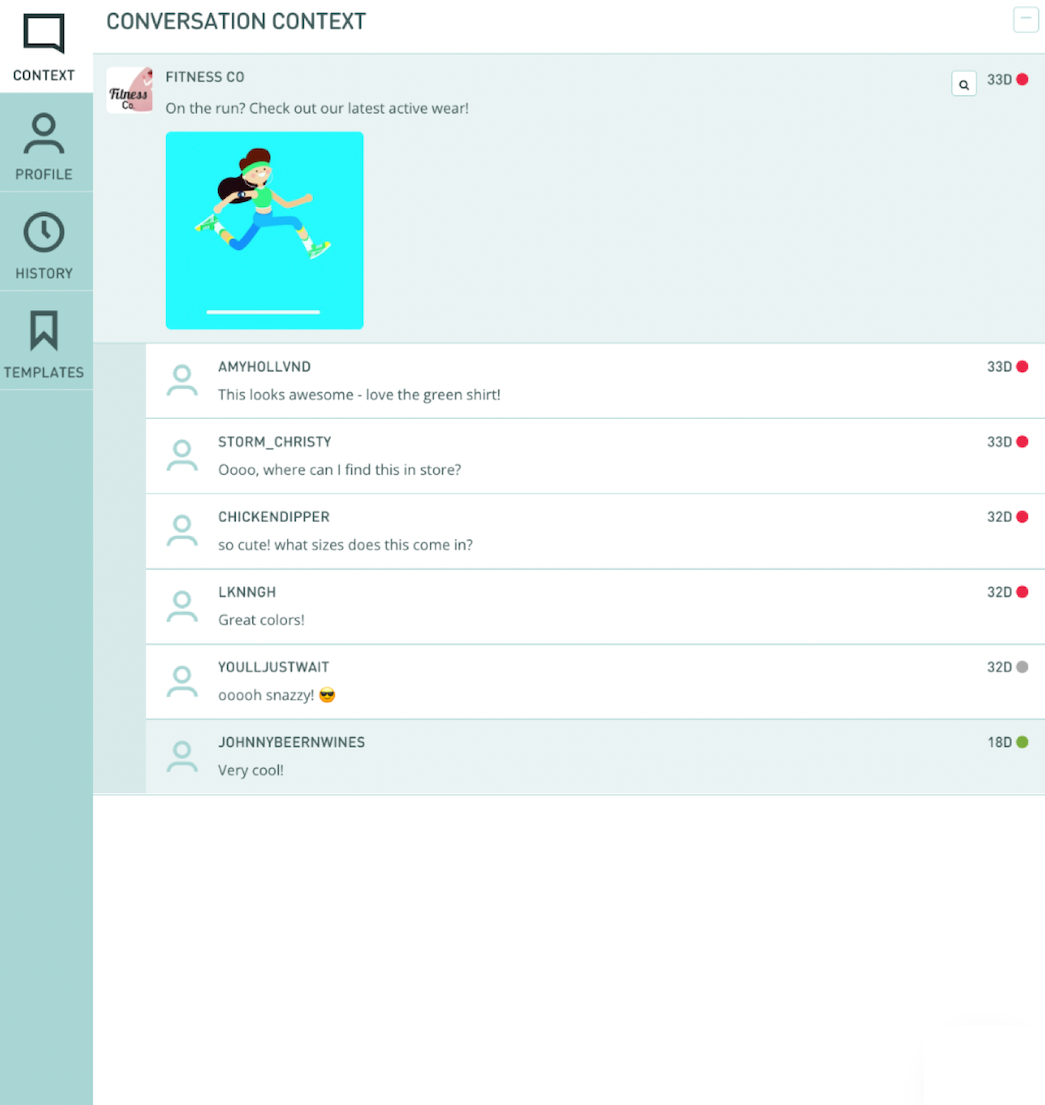Click the green status dot on JOHNNYBEERNWINES comment

(x=1022, y=742)
